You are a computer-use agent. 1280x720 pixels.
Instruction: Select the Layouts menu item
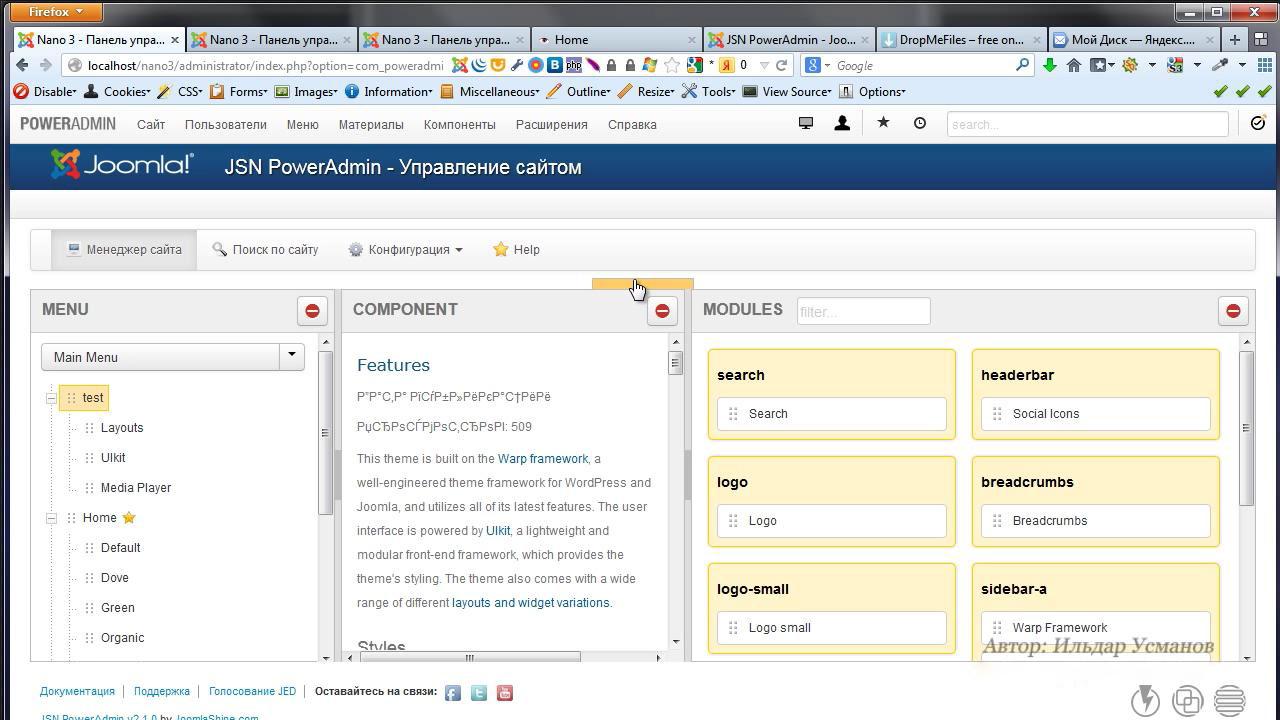(122, 428)
